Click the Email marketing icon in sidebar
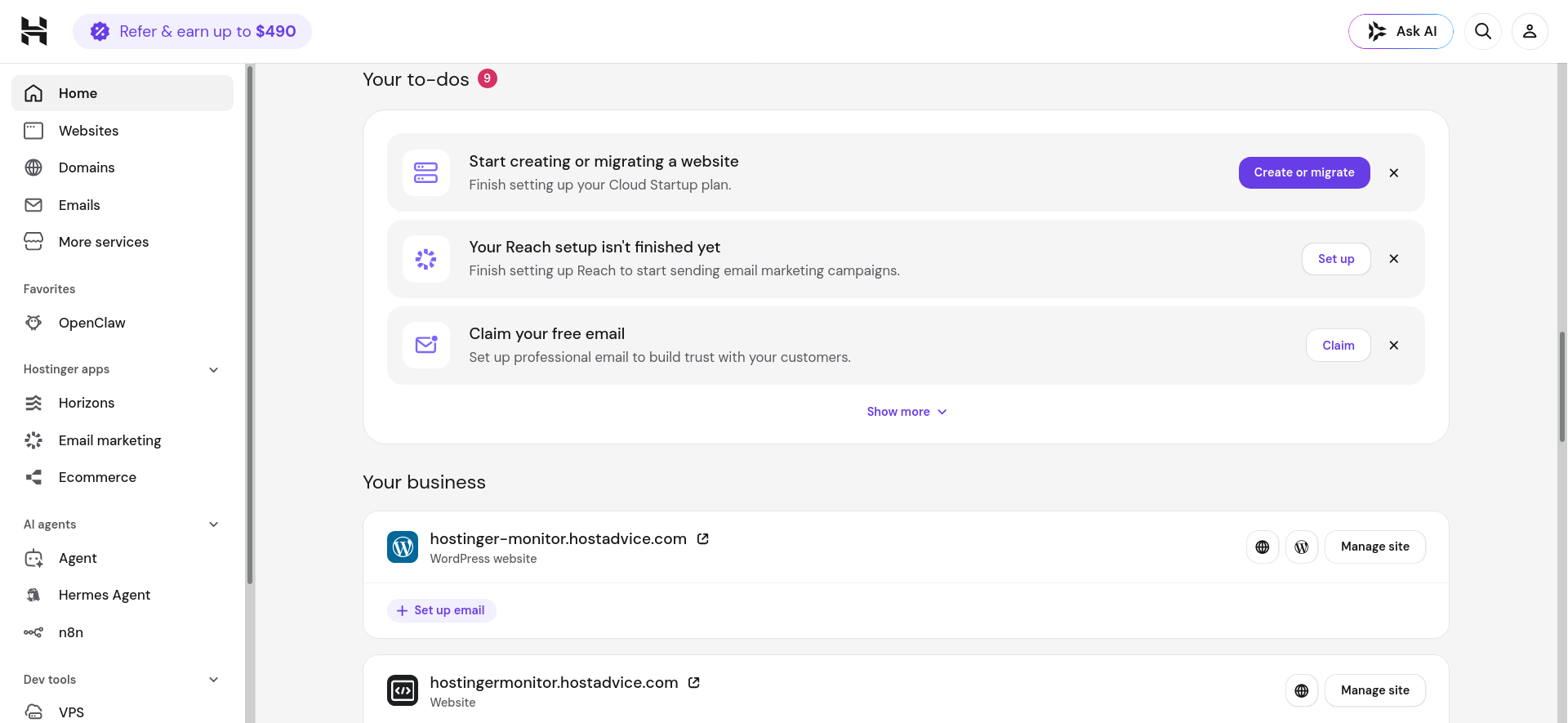The image size is (1568, 723). click(33, 440)
